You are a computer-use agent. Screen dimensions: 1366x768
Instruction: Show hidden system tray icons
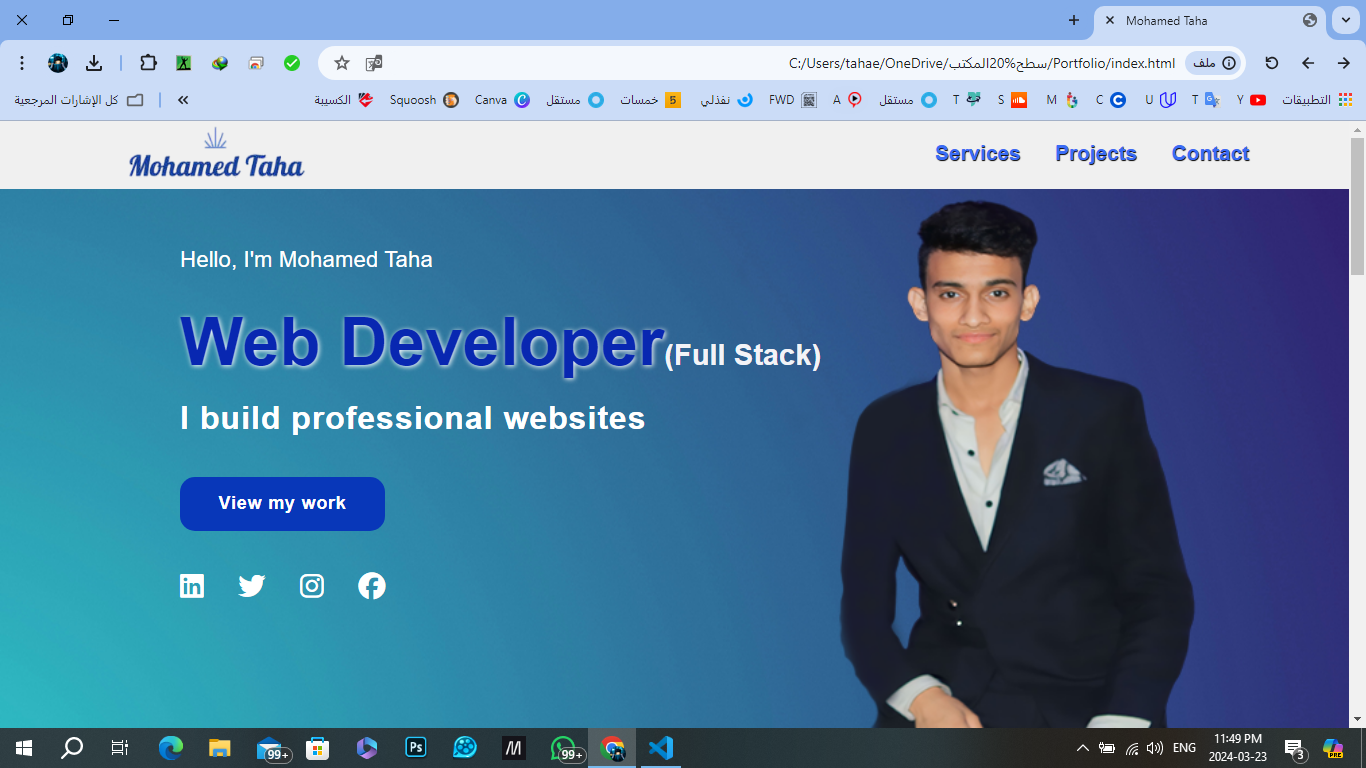coord(1082,748)
